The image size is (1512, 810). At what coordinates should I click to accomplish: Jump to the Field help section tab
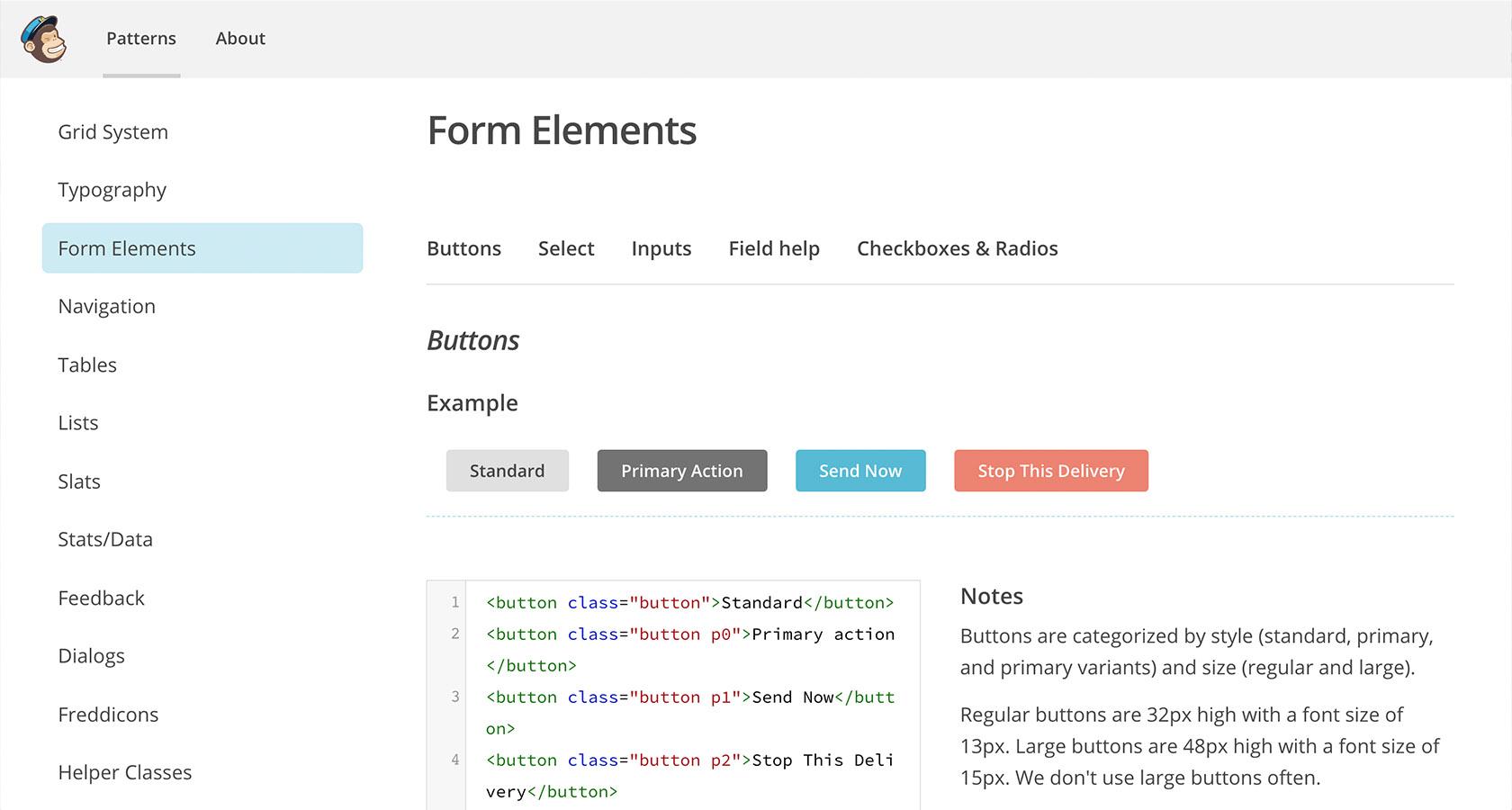(774, 248)
